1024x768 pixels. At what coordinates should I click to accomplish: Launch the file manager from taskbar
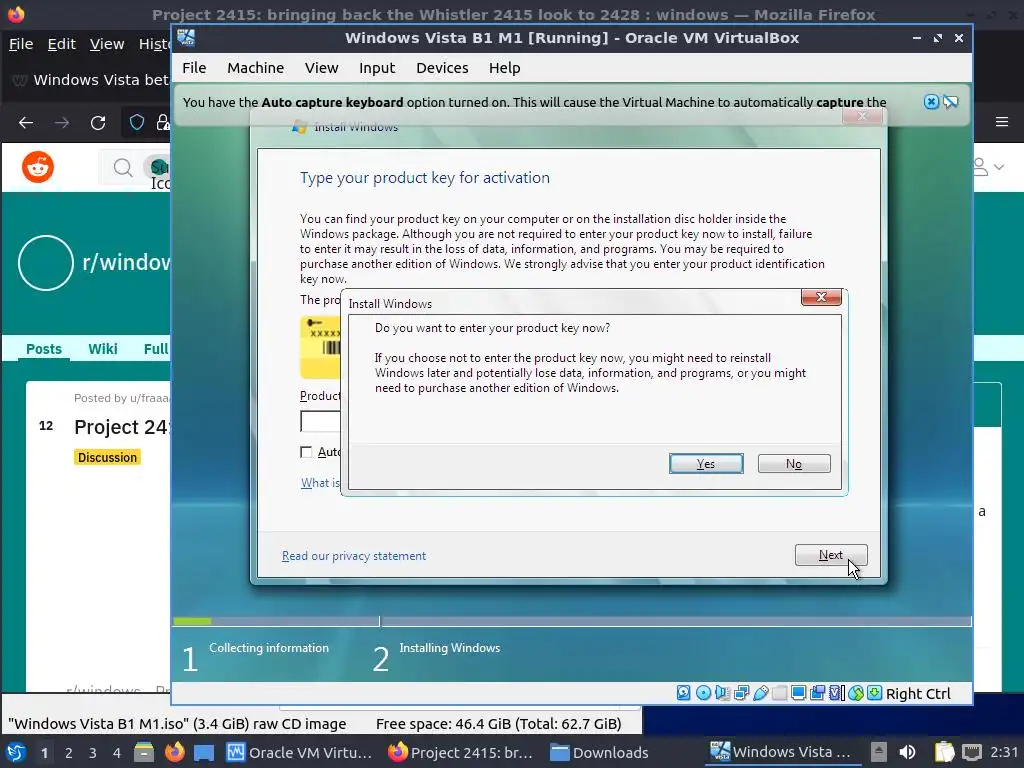(x=144, y=752)
